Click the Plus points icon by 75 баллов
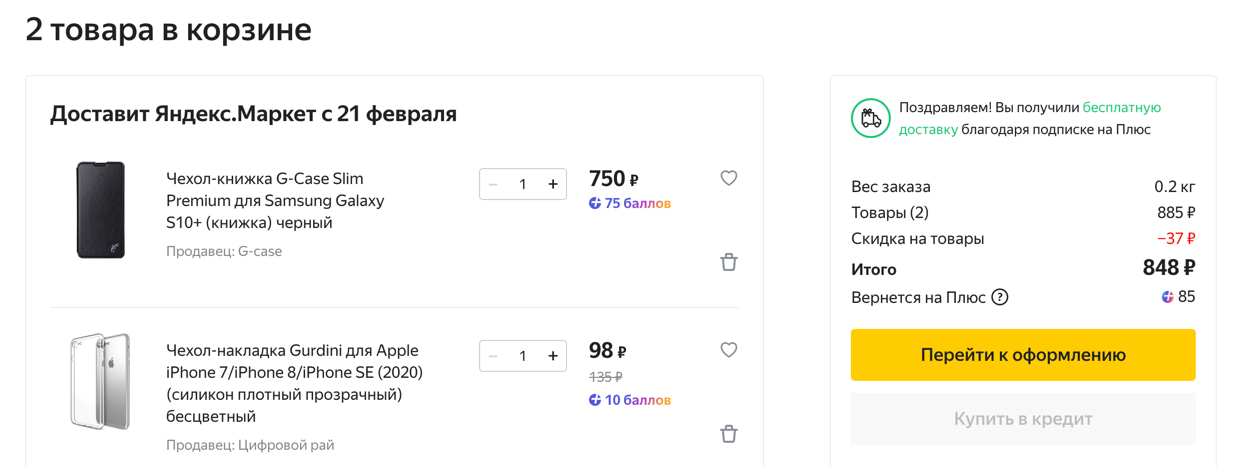This screenshot has width=1237, height=466. point(595,203)
